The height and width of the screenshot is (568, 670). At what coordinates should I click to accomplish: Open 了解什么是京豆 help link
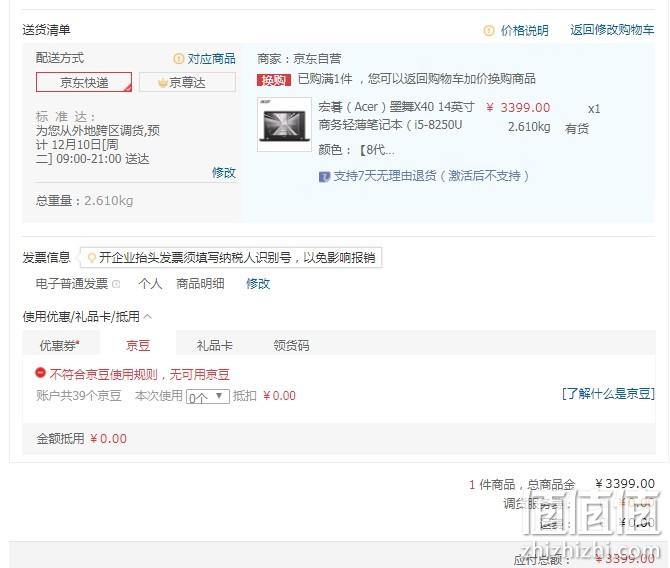pos(608,394)
